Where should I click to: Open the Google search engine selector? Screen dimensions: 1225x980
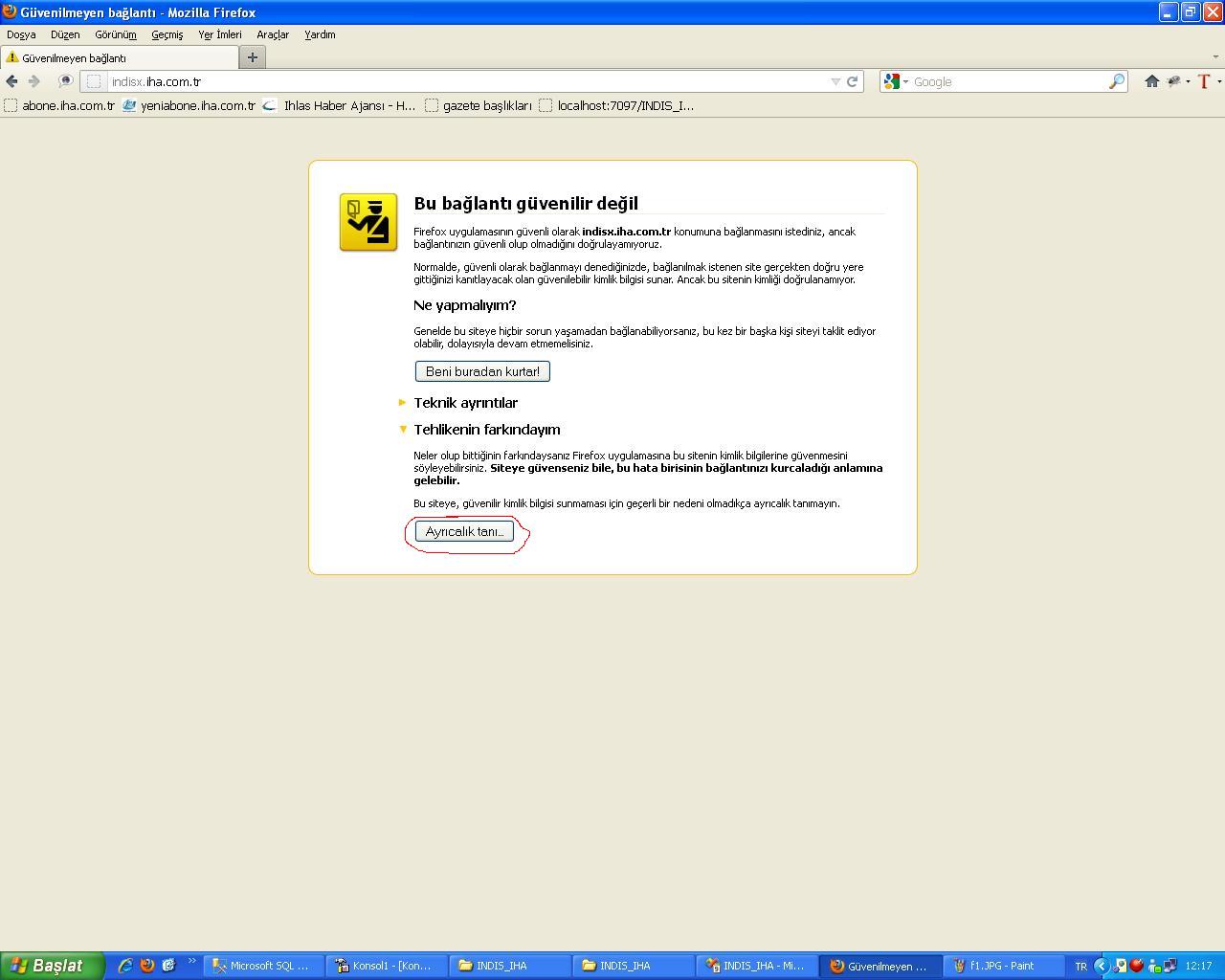[x=896, y=81]
